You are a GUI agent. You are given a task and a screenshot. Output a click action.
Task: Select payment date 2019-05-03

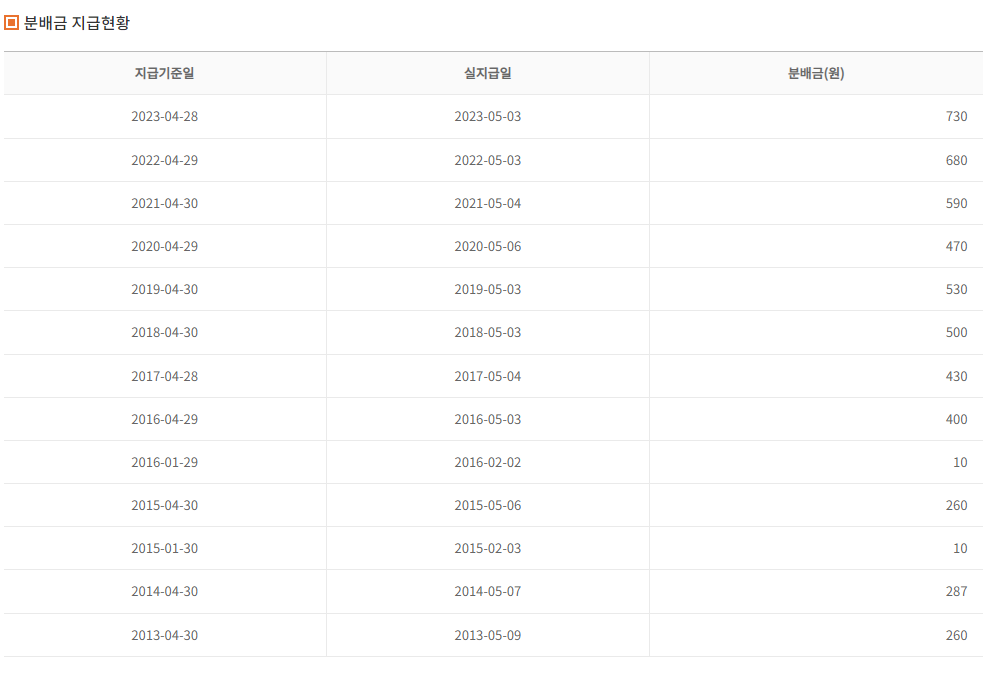pos(488,289)
